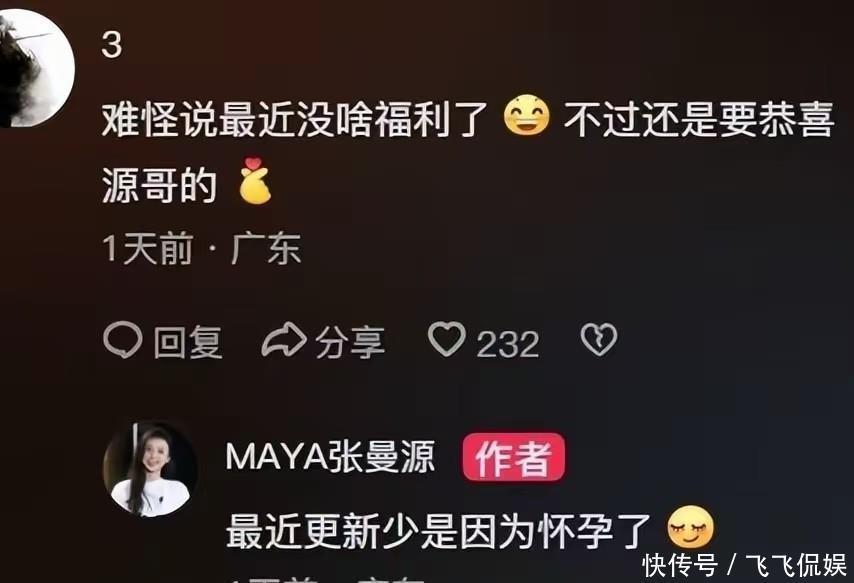Click the 232 like count

coord(508,344)
